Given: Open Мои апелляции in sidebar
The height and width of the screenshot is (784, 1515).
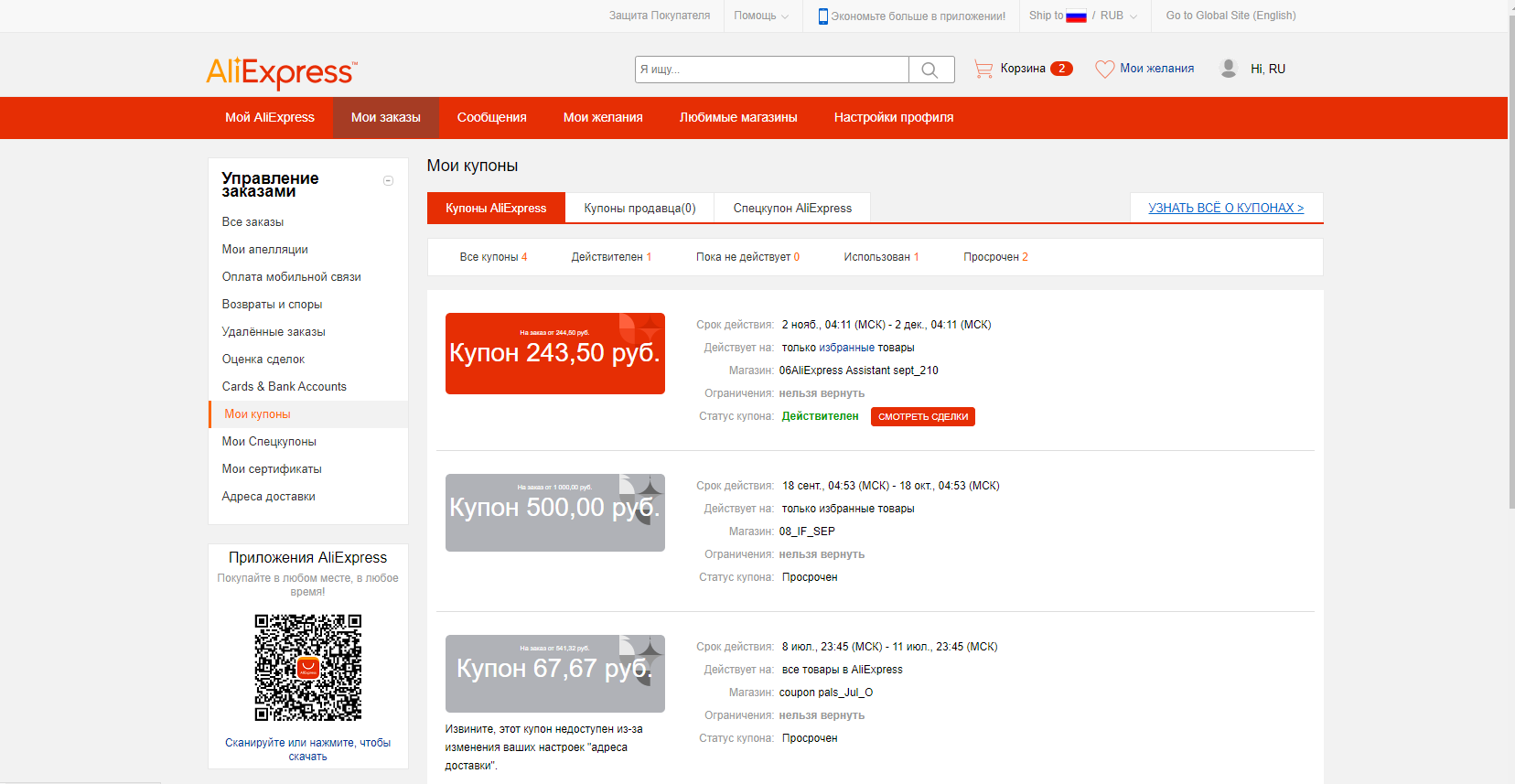Looking at the screenshot, I should point(264,250).
